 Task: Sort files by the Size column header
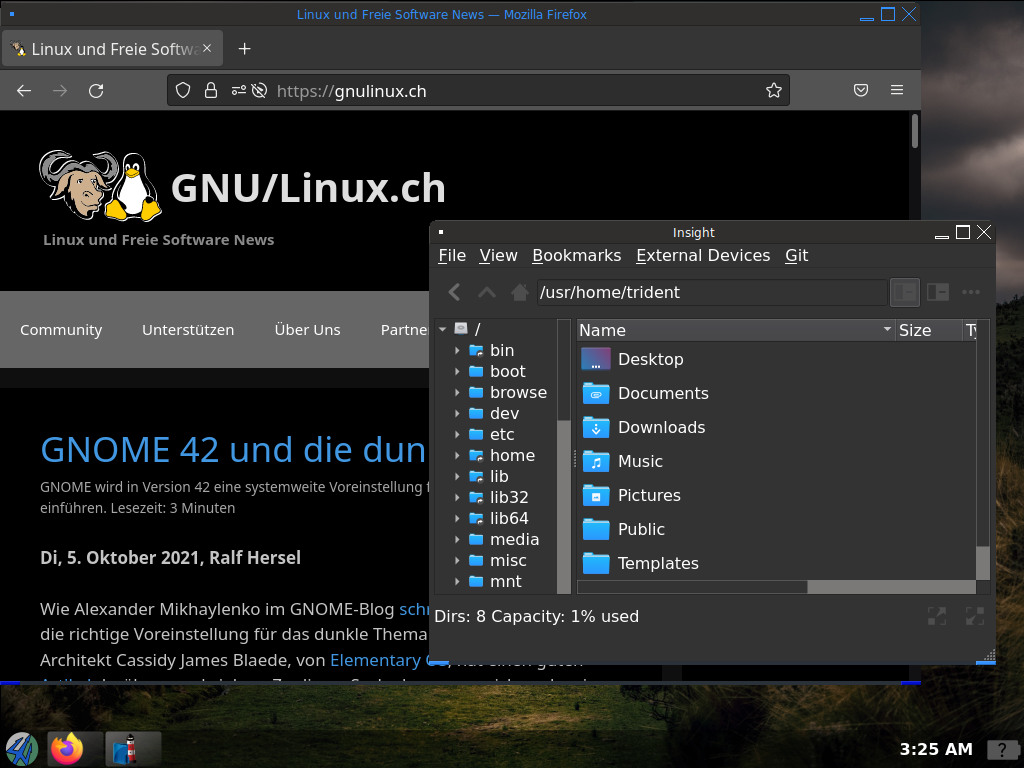[x=929, y=330]
